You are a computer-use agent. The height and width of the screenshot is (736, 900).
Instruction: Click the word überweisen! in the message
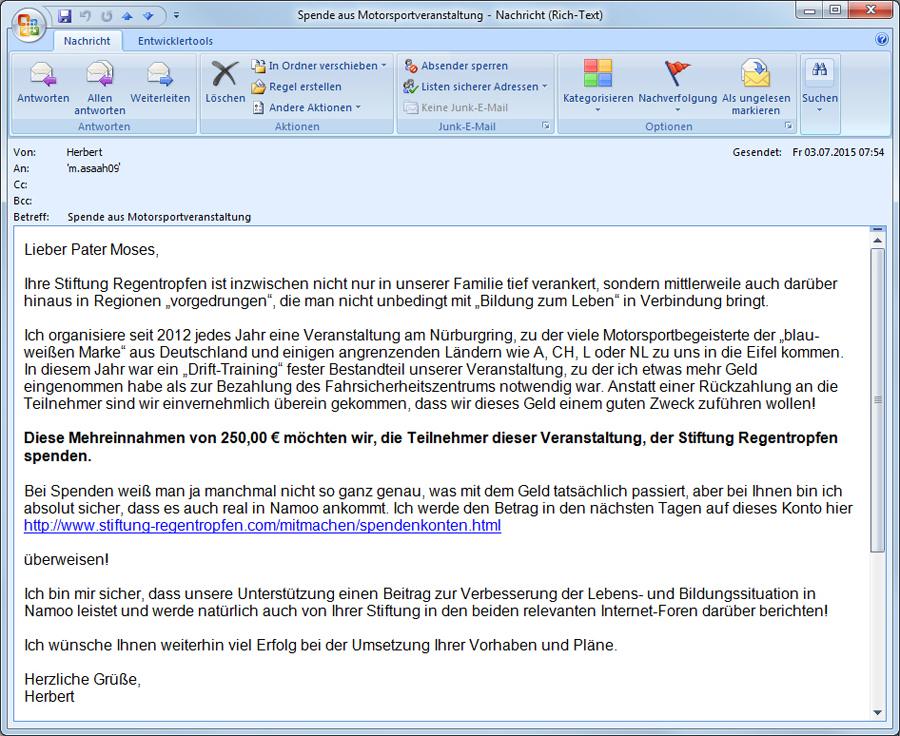coord(67,559)
